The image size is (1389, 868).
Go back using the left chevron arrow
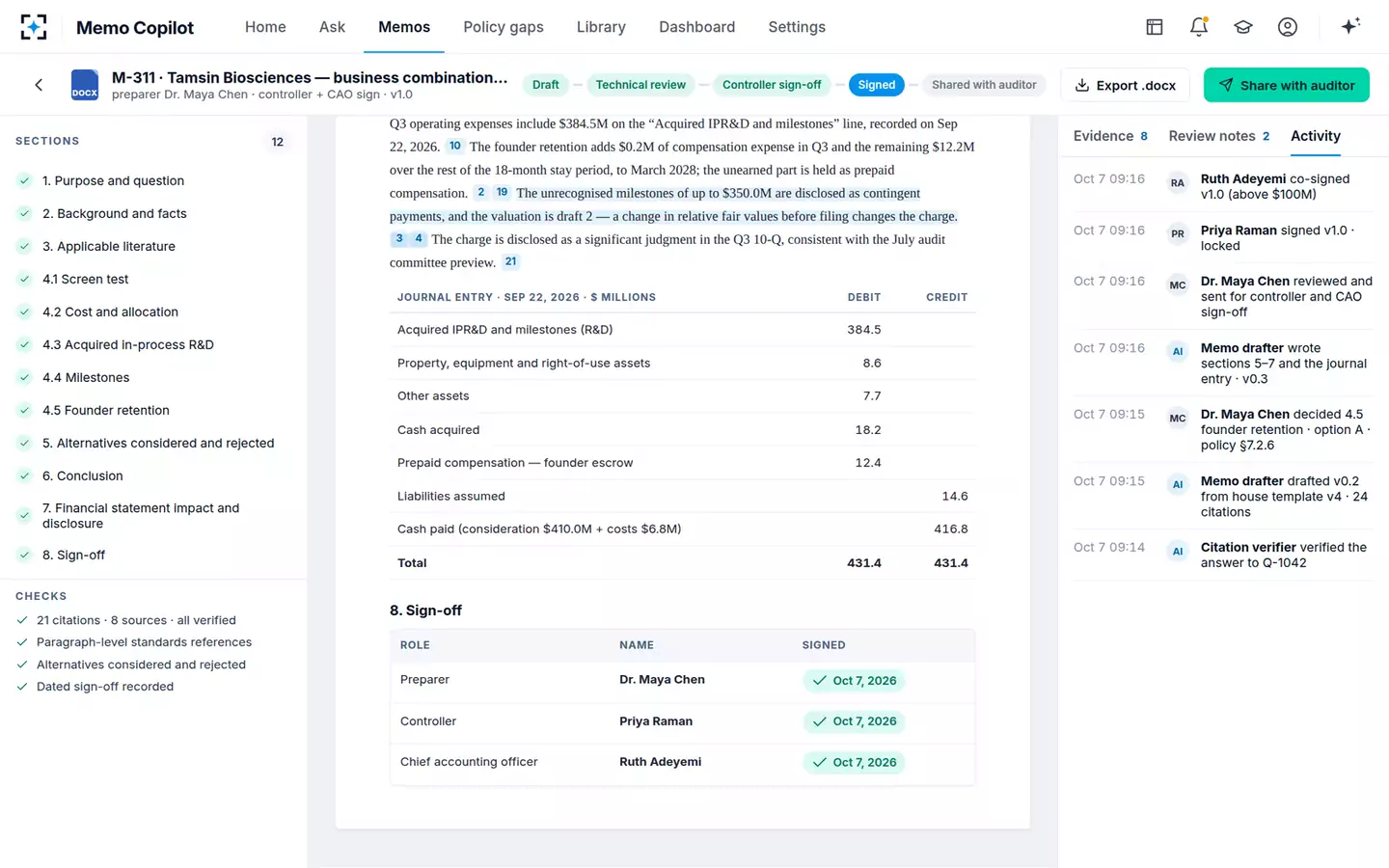click(x=39, y=85)
